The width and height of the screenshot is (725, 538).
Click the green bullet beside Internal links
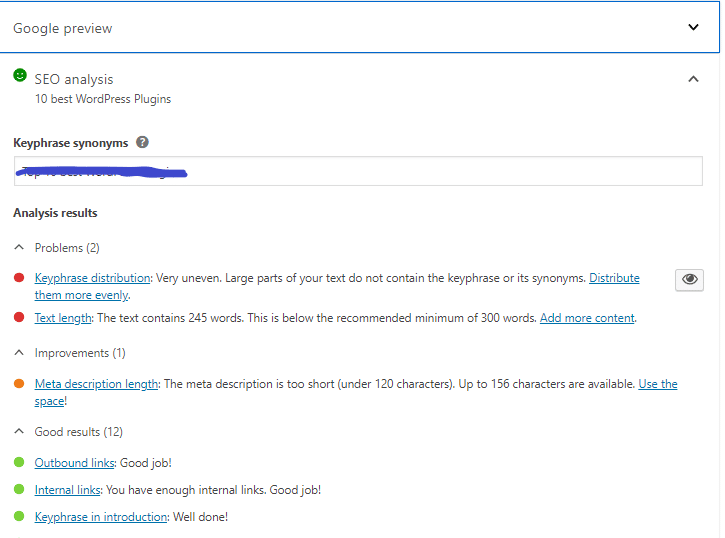pyautogui.click(x=19, y=489)
